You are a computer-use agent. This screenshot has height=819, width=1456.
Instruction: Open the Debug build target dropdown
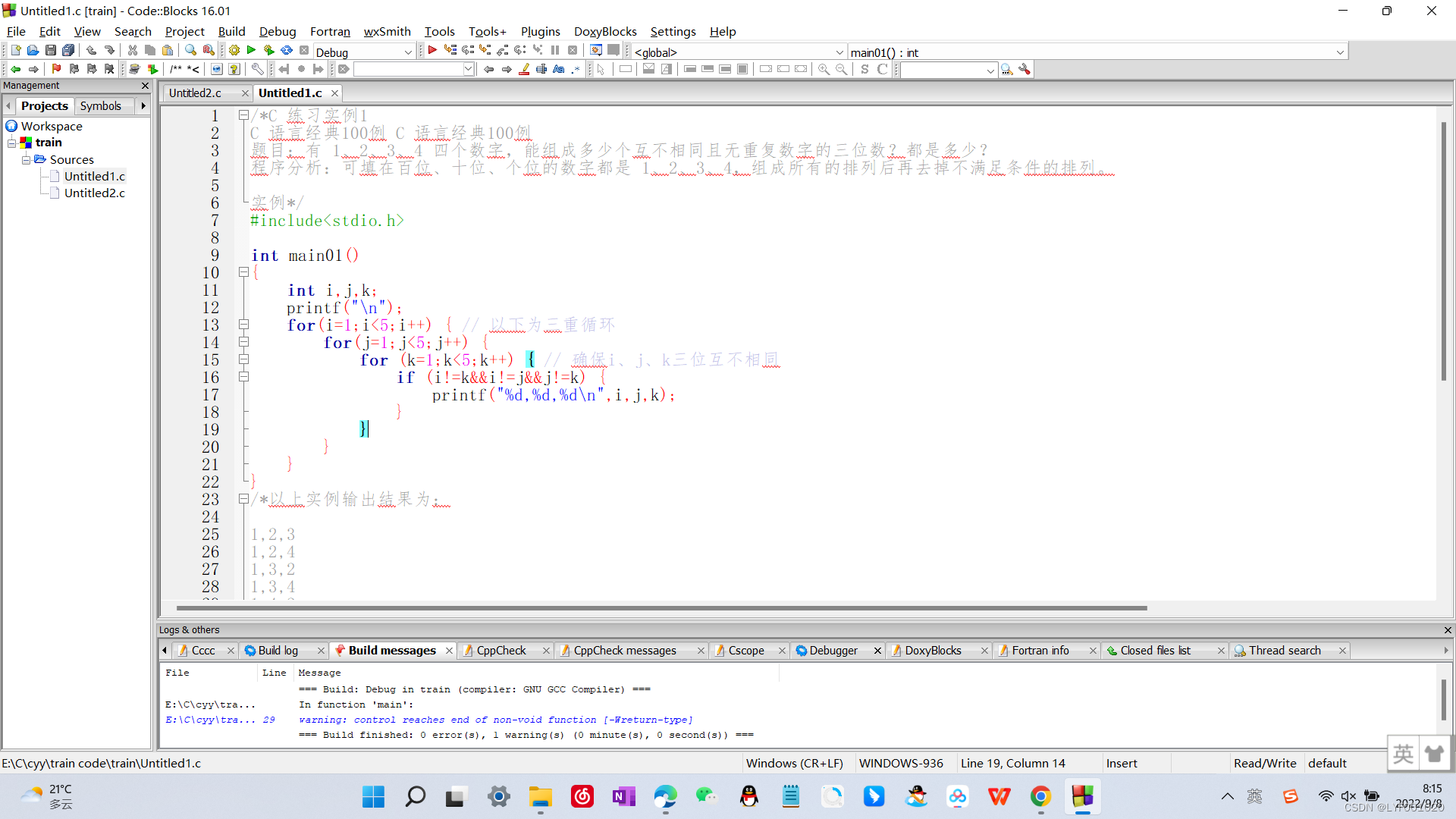point(407,52)
